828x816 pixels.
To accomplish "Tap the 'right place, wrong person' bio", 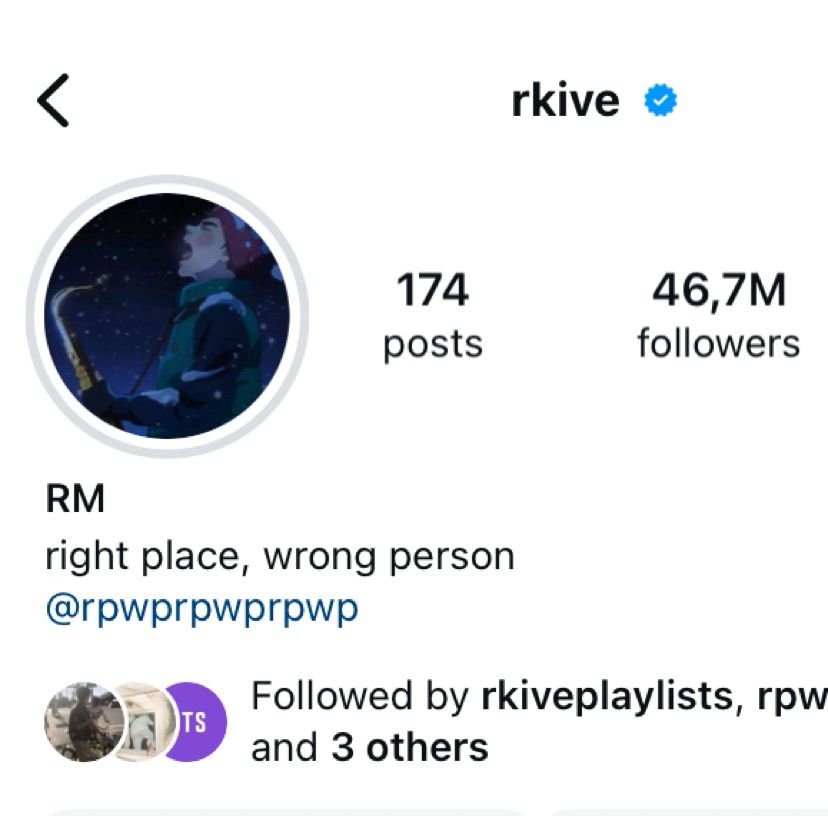I will tap(280, 557).
